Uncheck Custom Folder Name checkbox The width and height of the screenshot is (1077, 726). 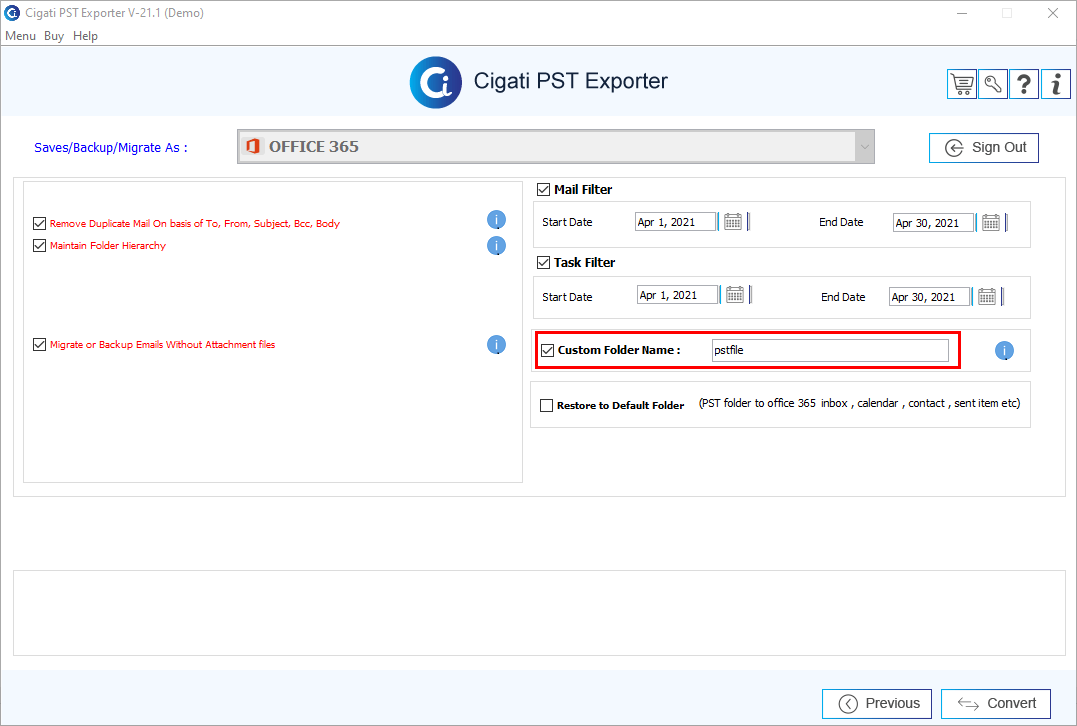tap(547, 350)
